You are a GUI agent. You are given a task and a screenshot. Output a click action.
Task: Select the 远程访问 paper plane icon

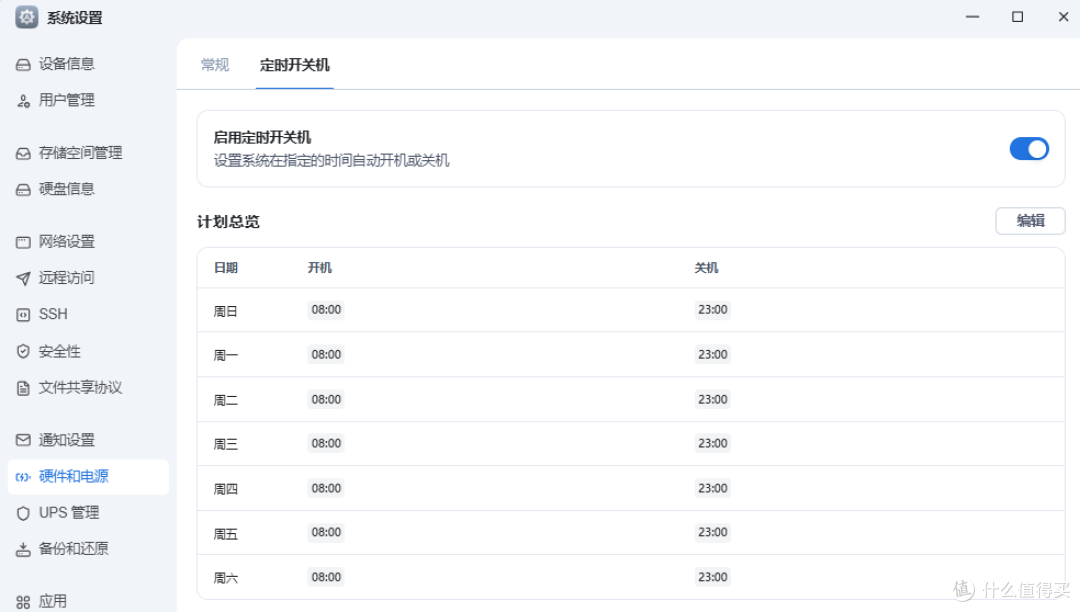click(23, 278)
